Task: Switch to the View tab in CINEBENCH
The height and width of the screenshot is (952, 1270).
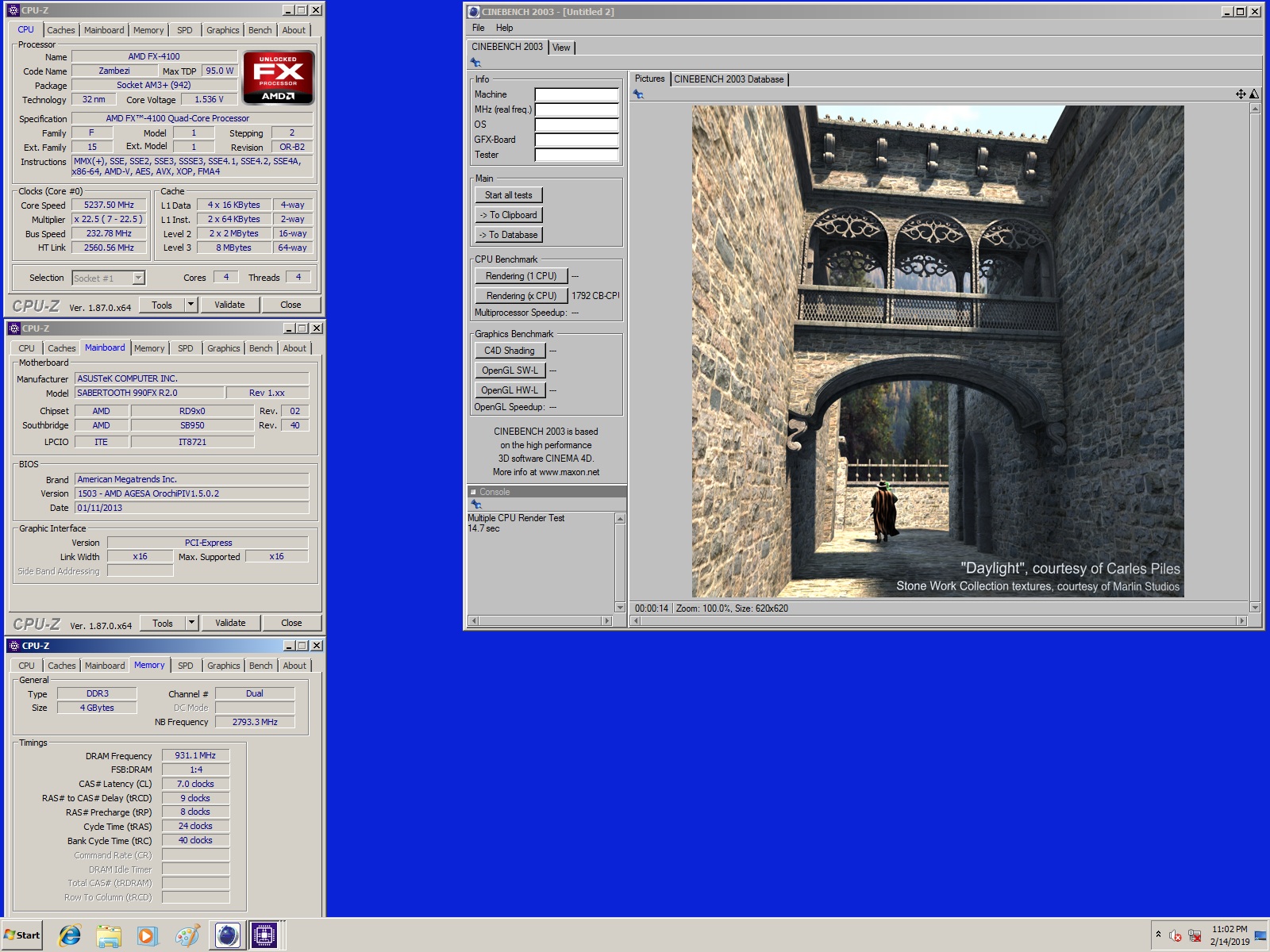Action: tap(561, 48)
